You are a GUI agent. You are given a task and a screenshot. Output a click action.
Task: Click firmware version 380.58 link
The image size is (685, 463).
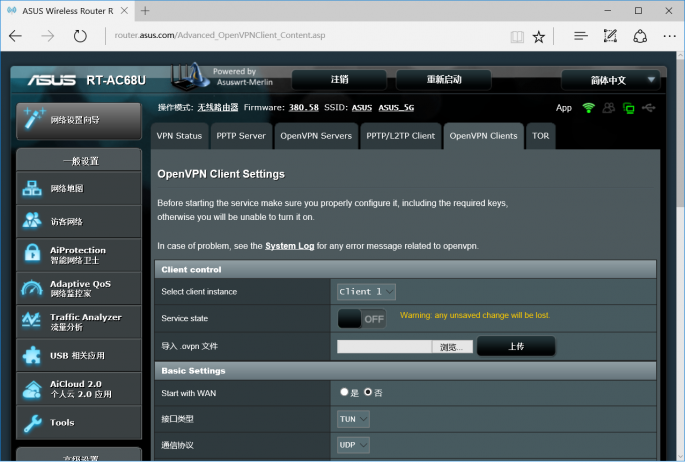[304, 107]
